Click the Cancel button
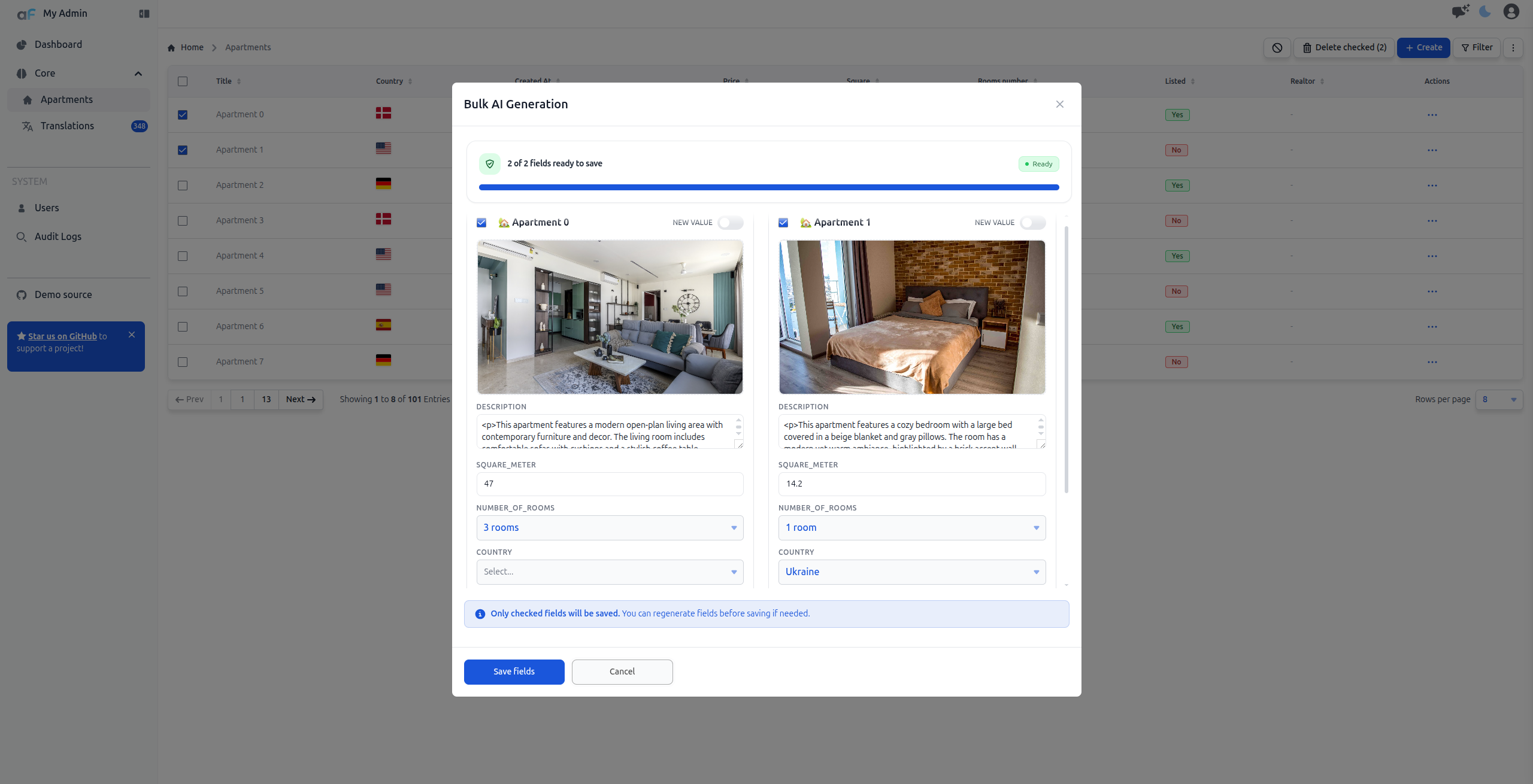Viewport: 1533px width, 784px height. pyautogui.click(x=622, y=672)
